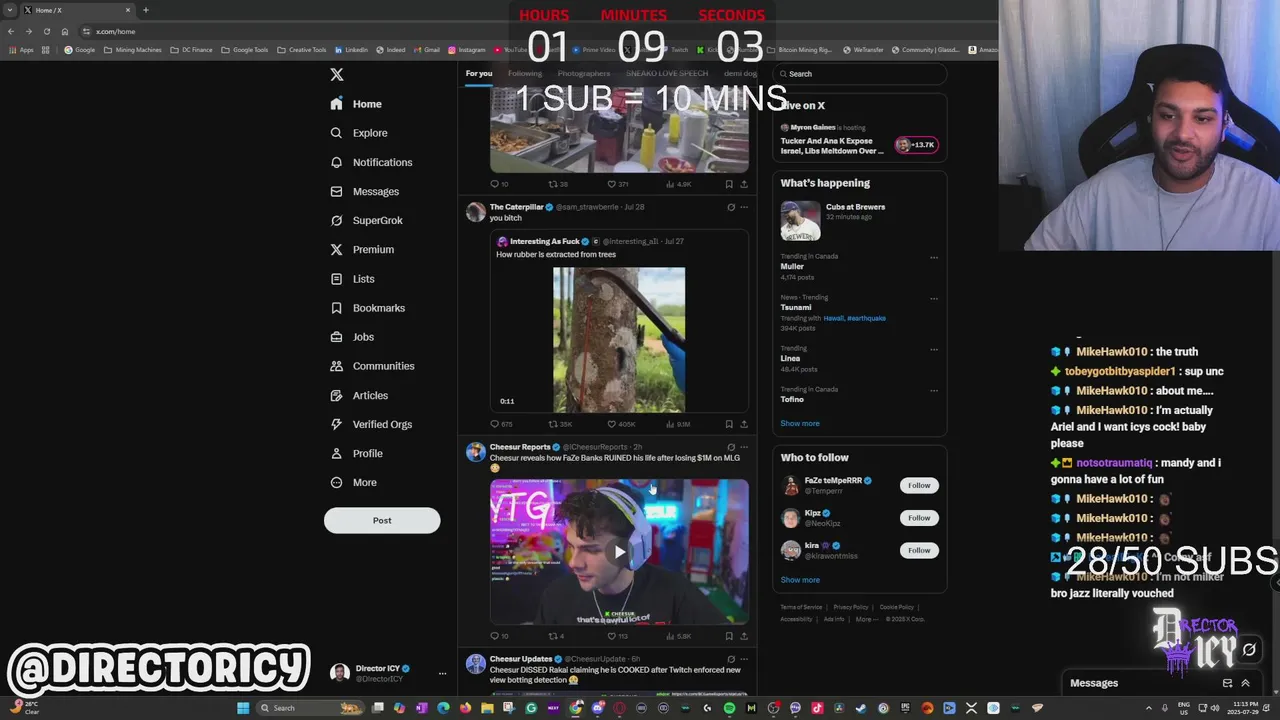Open the Premium page
Screen dimensions: 1280x720
click(x=362, y=249)
